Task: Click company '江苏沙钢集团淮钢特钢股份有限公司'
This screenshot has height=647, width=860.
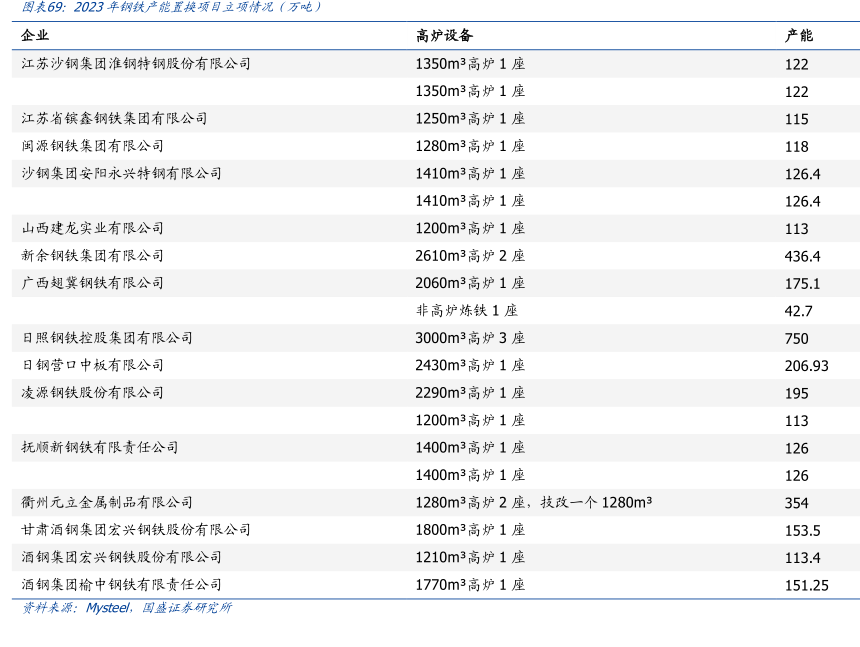Action: click(136, 64)
